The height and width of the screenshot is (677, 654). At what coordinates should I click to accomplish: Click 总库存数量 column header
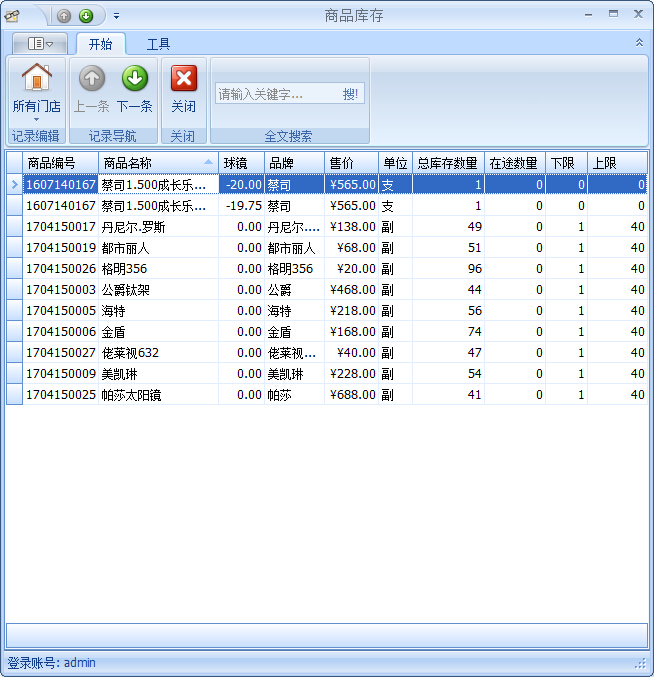[447, 163]
